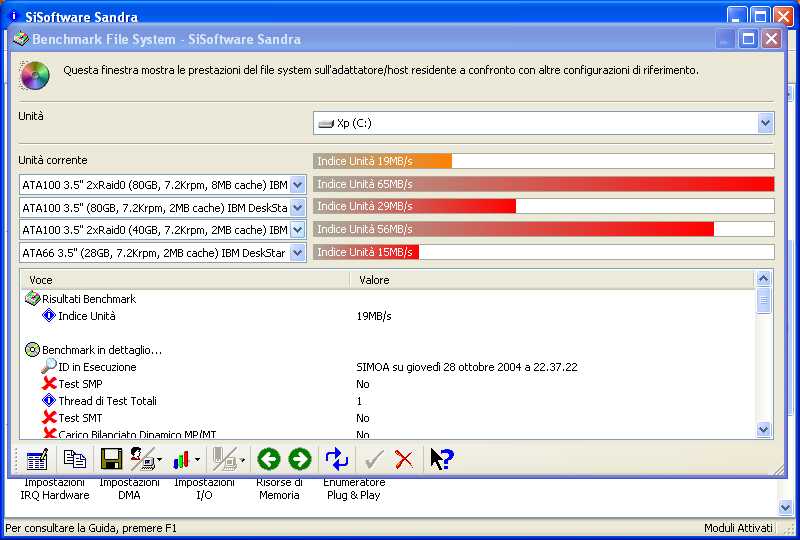This screenshot has width=800, height=540.
Task: Activate the What's This help pointer icon
Action: pos(441,459)
